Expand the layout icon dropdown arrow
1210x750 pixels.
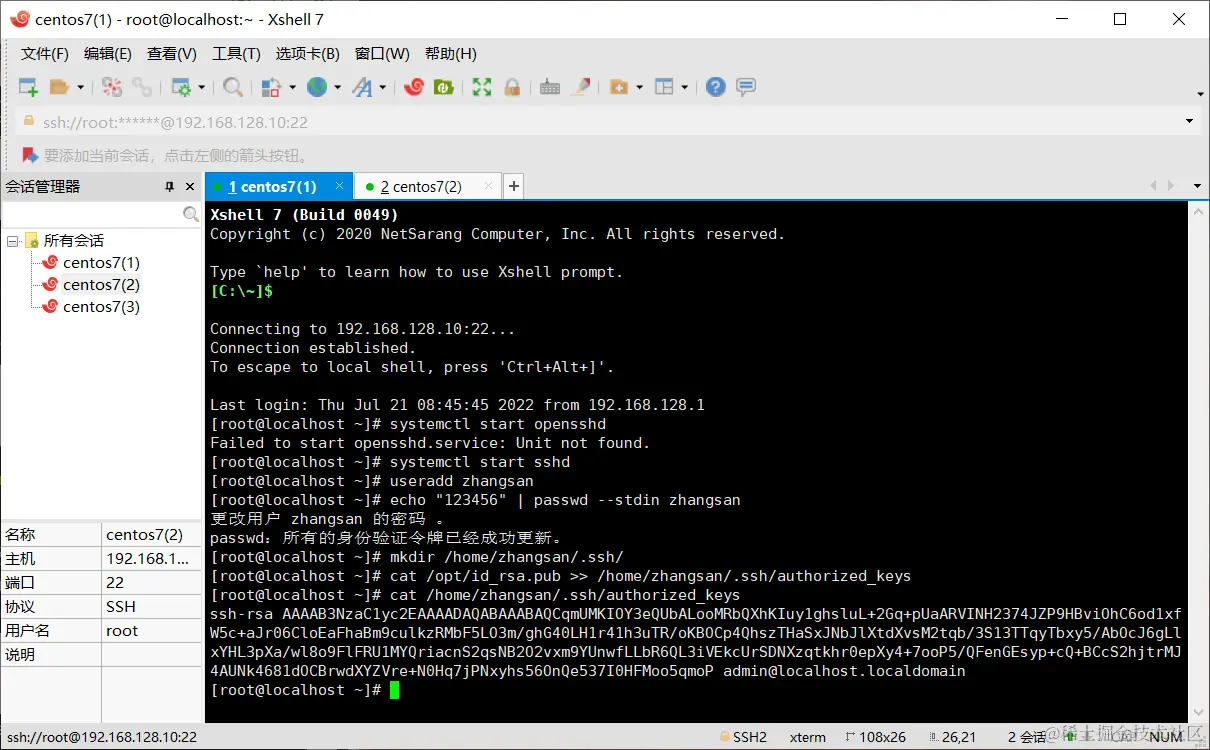[x=685, y=88]
